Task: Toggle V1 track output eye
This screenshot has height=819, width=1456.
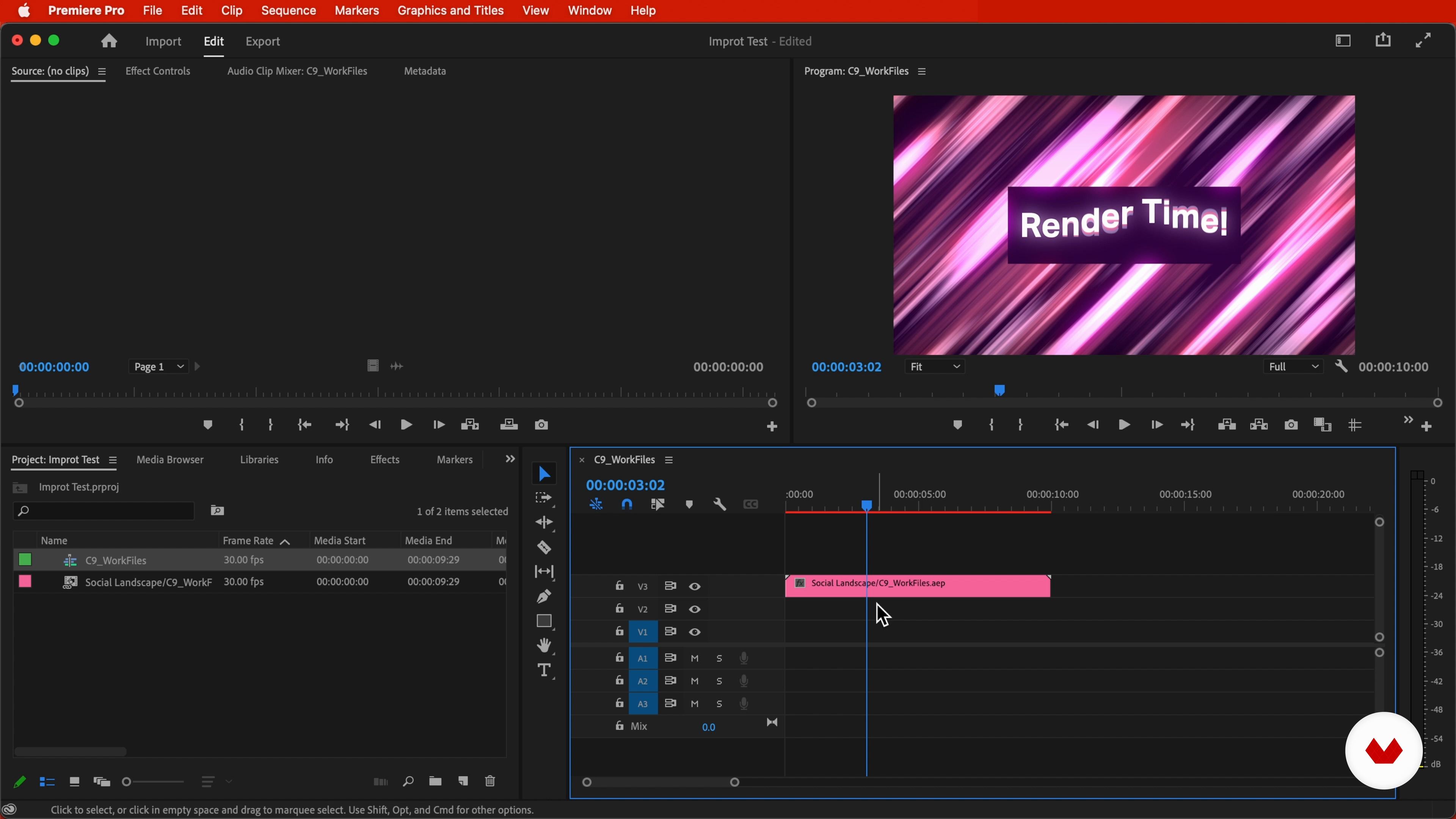Action: [695, 632]
